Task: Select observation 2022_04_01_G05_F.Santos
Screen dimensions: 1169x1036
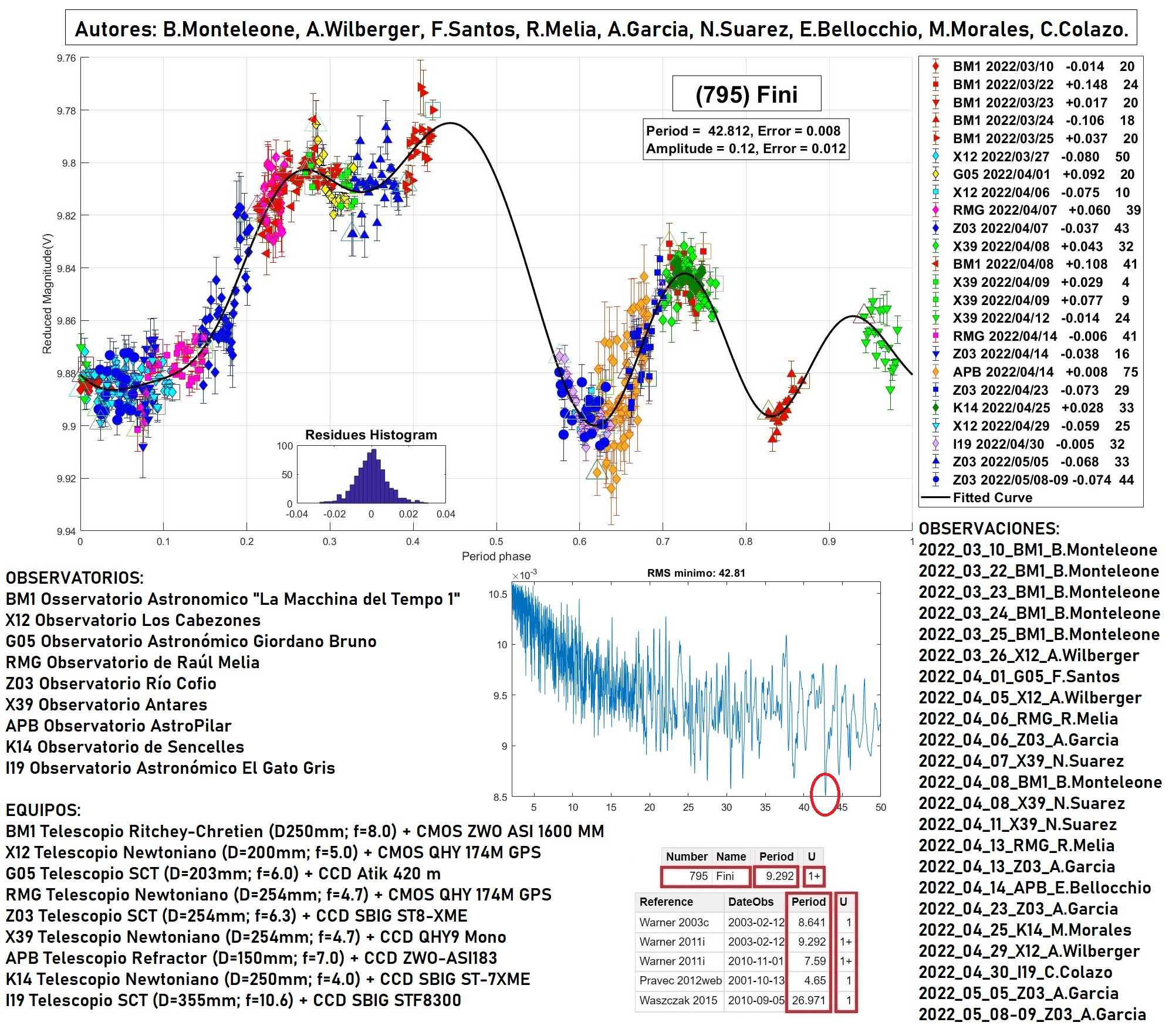Action: [1019, 676]
